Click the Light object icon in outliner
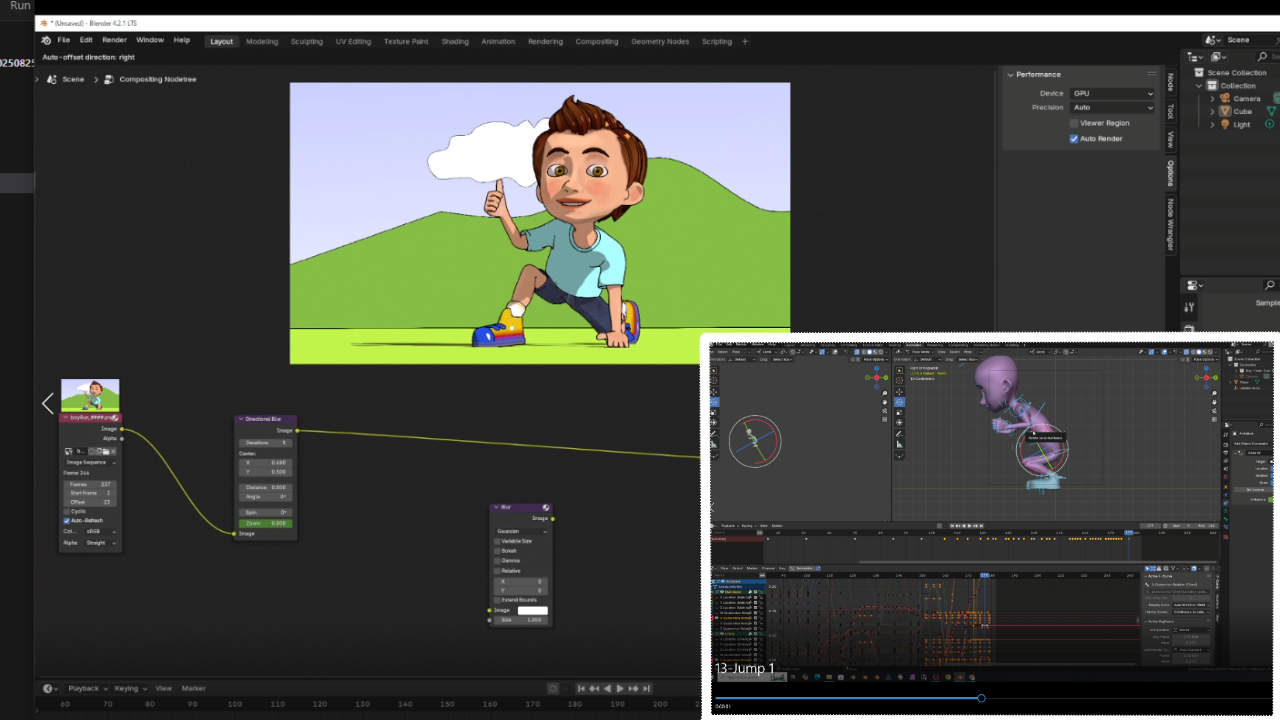Screen dimensions: 1280x720 pyautogui.click(x=1225, y=124)
